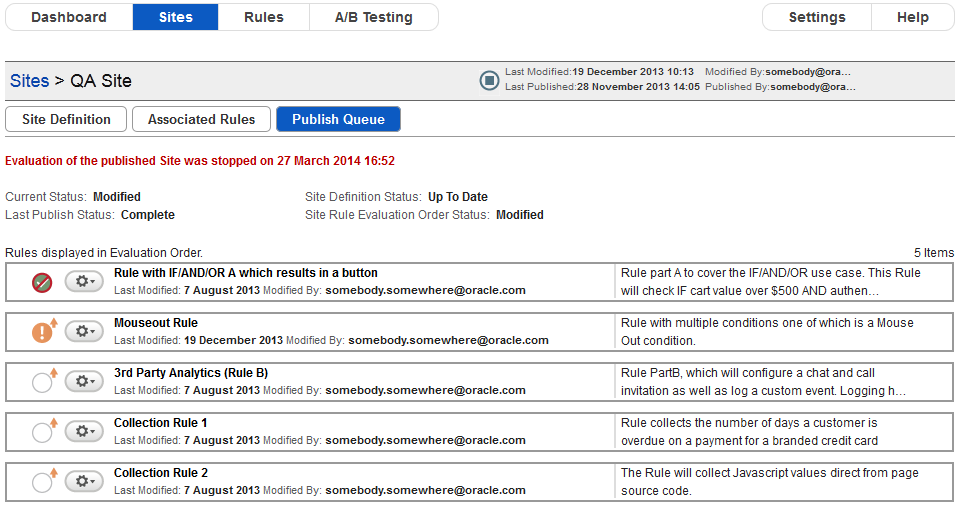This screenshot has width=957, height=505.
Task: Switch to Site Definition sub-tab
Action: pyautogui.click(x=66, y=119)
